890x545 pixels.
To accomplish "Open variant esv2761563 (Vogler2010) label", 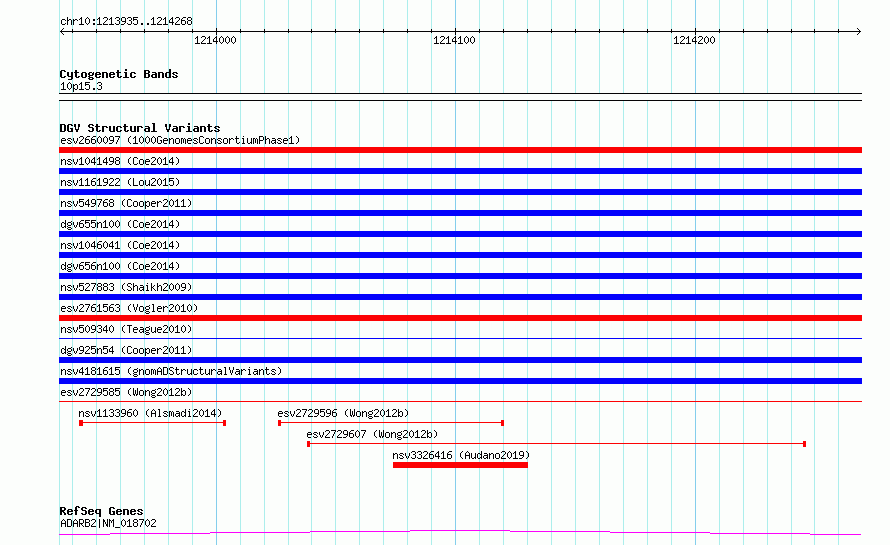I will (129, 308).
